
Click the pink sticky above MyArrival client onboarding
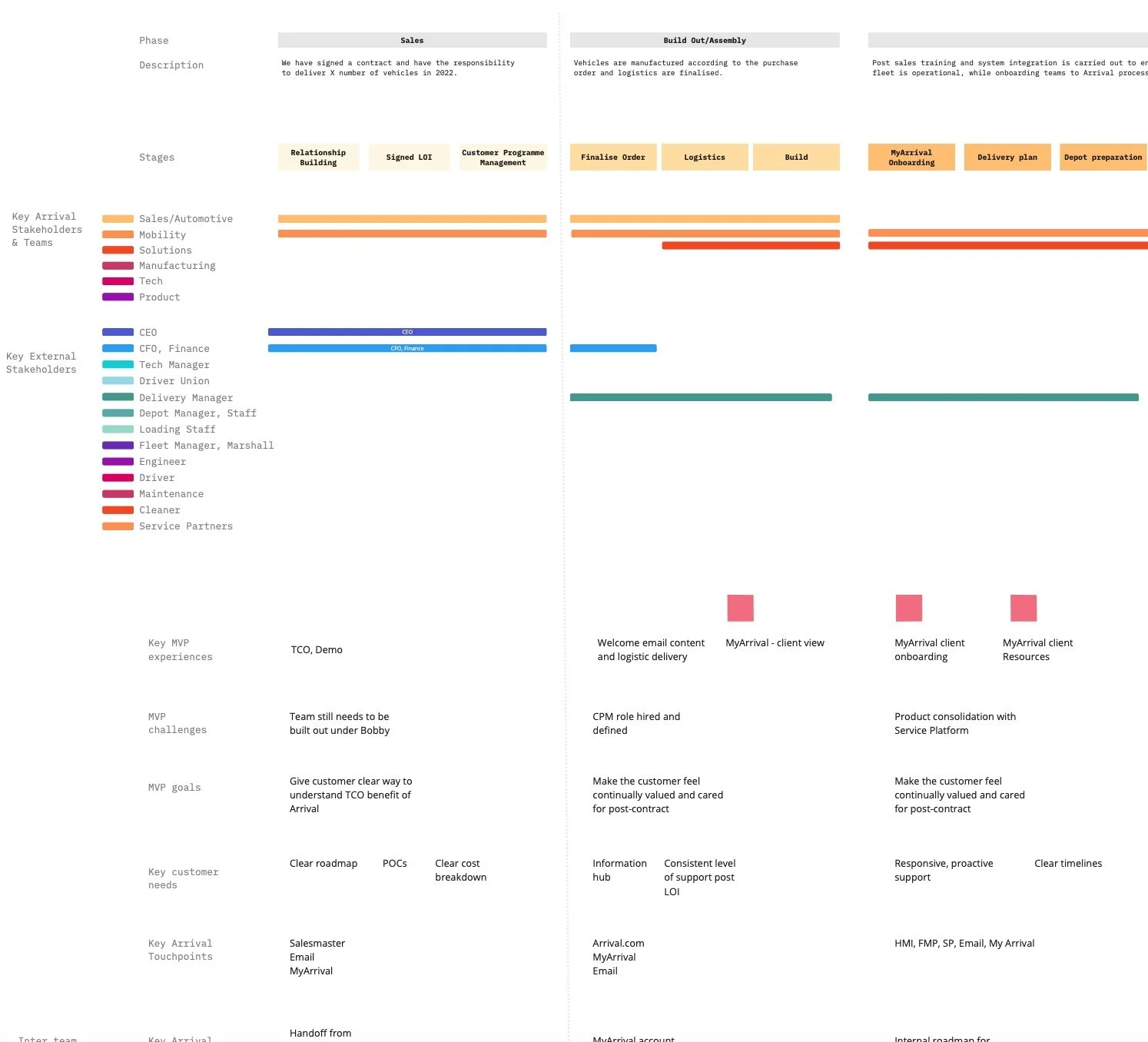pyautogui.click(x=908, y=608)
